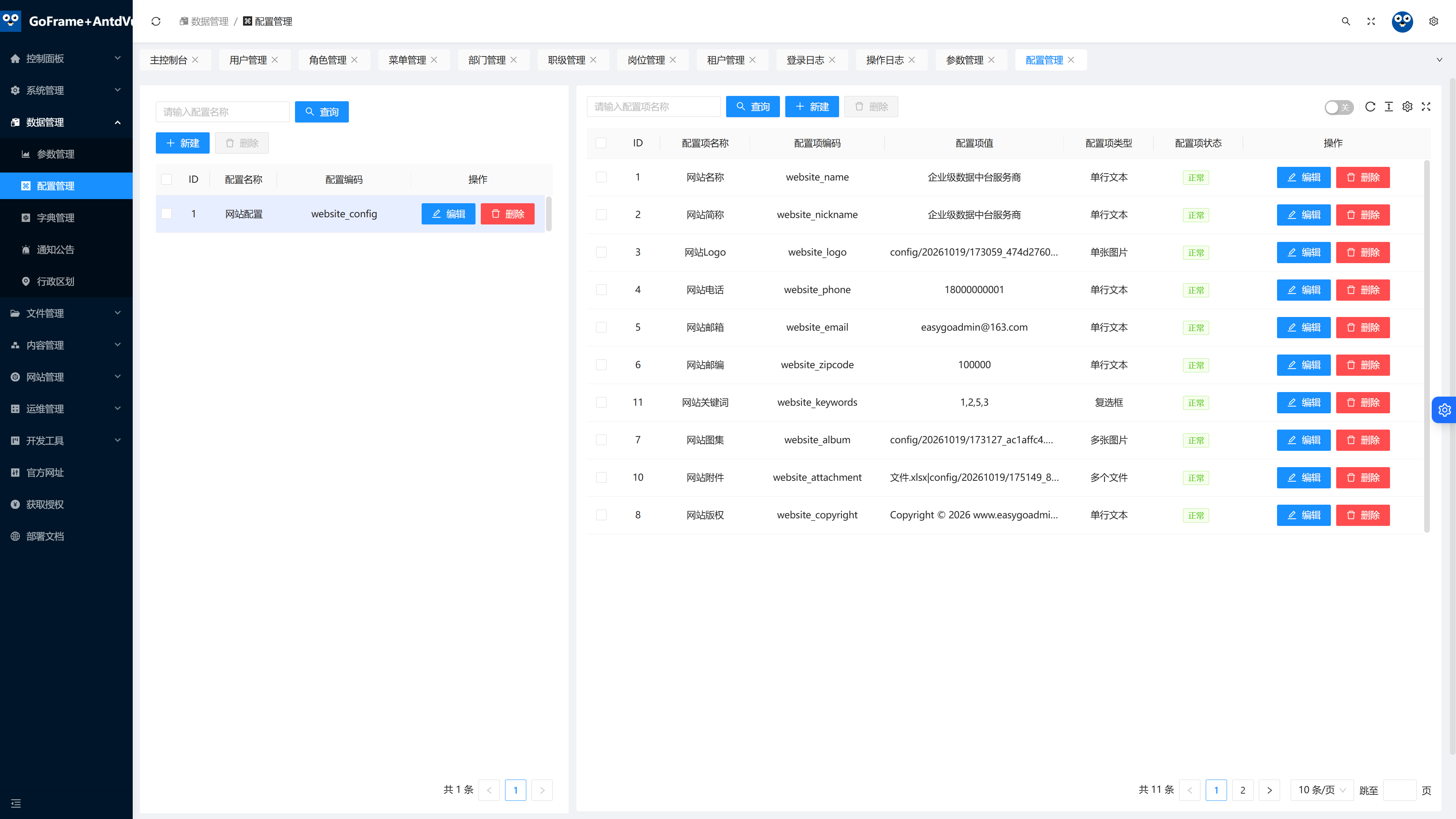Screen dimensions: 1456x819
Task: Open 字典管理 in the sidebar
Action: [66, 218]
